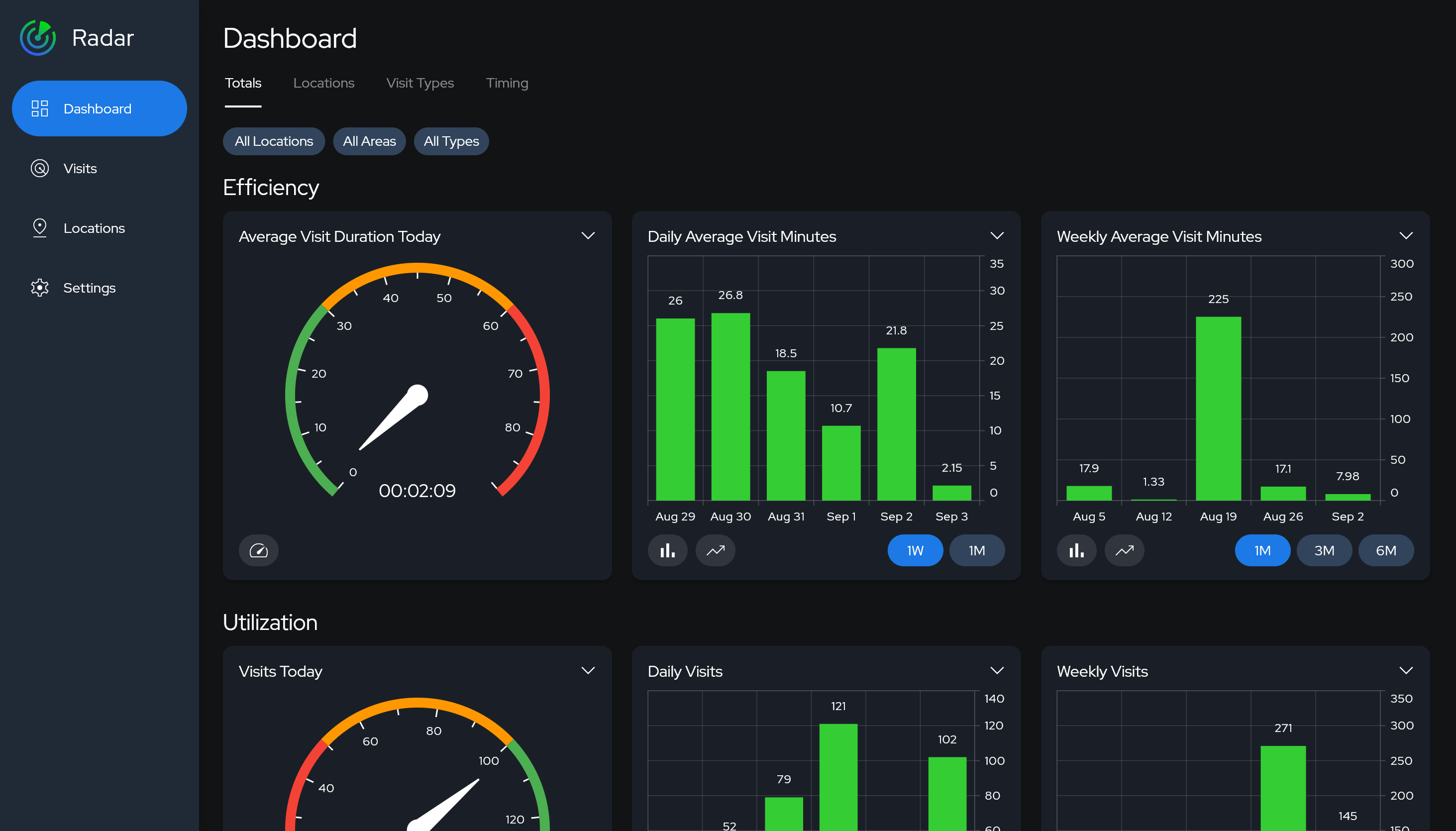Click the Locations sidebar navigation icon
Image resolution: width=1456 pixels, height=831 pixels.
coord(40,227)
